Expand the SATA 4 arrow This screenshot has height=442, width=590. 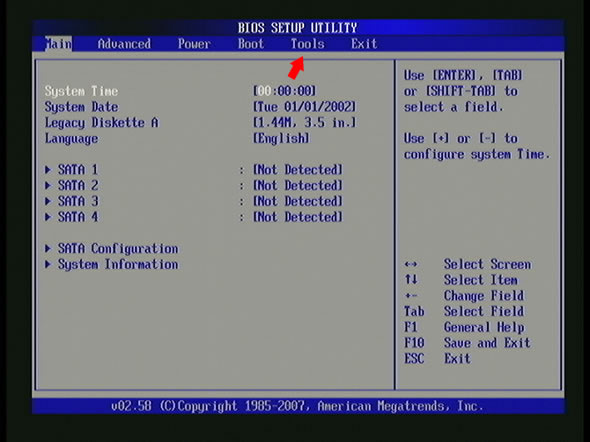[48, 217]
